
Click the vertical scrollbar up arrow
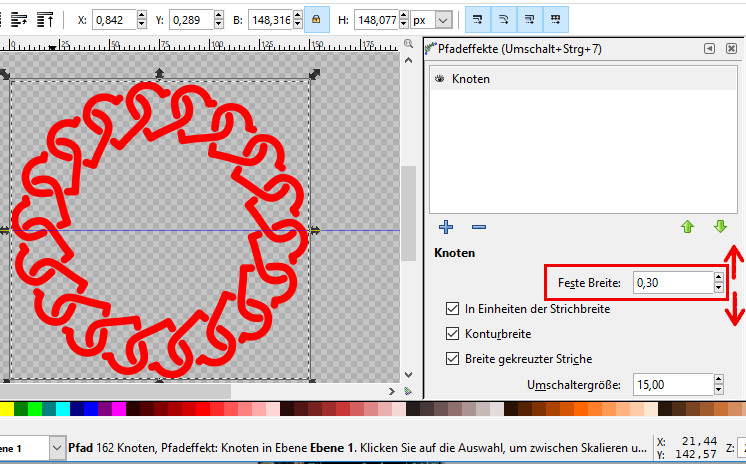pyautogui.click(x=408, y=60)
